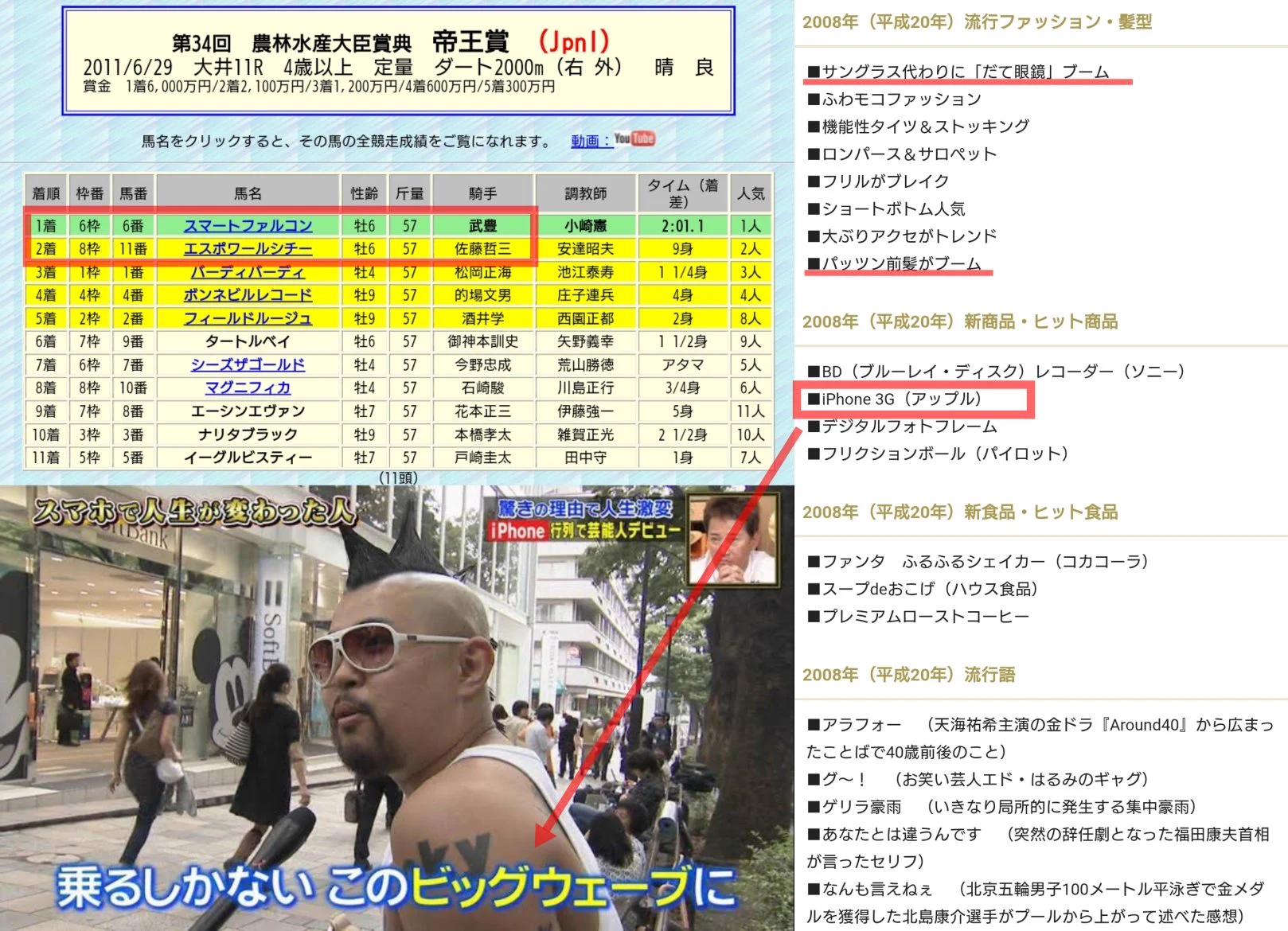The image size is (1288, 931).
Task: Select horse name タートルベイ
Action: 248,341
